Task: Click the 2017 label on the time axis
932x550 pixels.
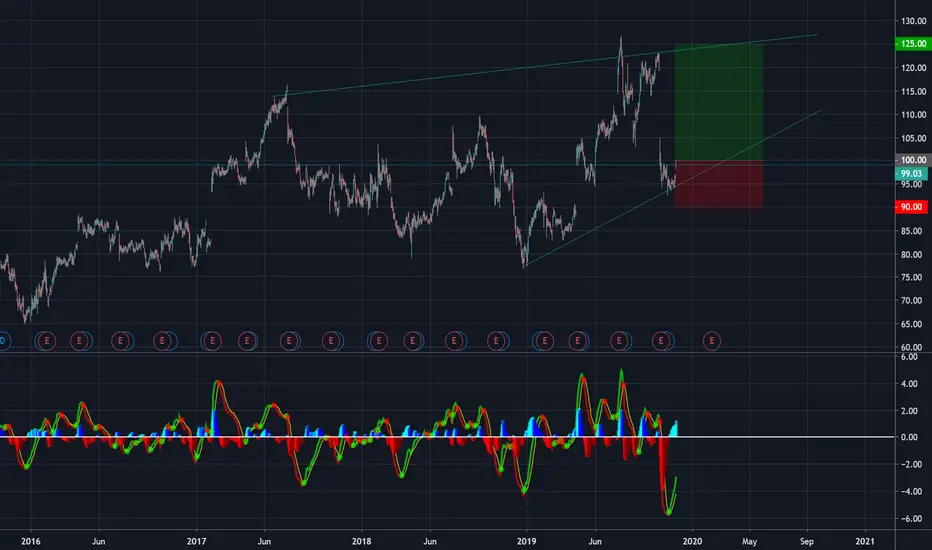Action: click(196, 541)
